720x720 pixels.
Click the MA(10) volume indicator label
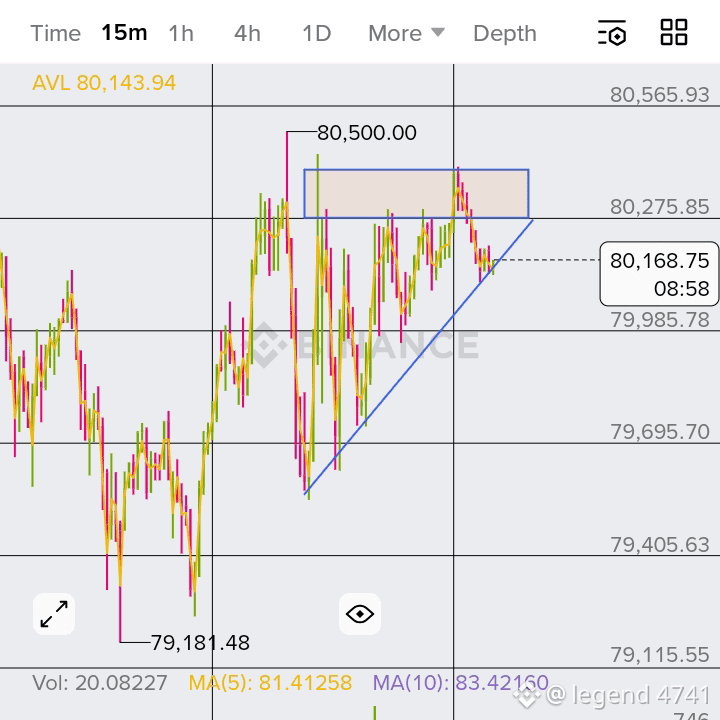click(x=460, y=683)
